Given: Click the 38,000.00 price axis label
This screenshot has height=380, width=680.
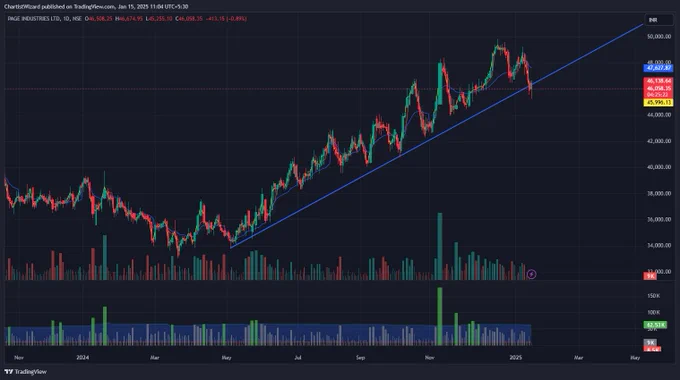Looking at the screenshot, I should (659, 193).
